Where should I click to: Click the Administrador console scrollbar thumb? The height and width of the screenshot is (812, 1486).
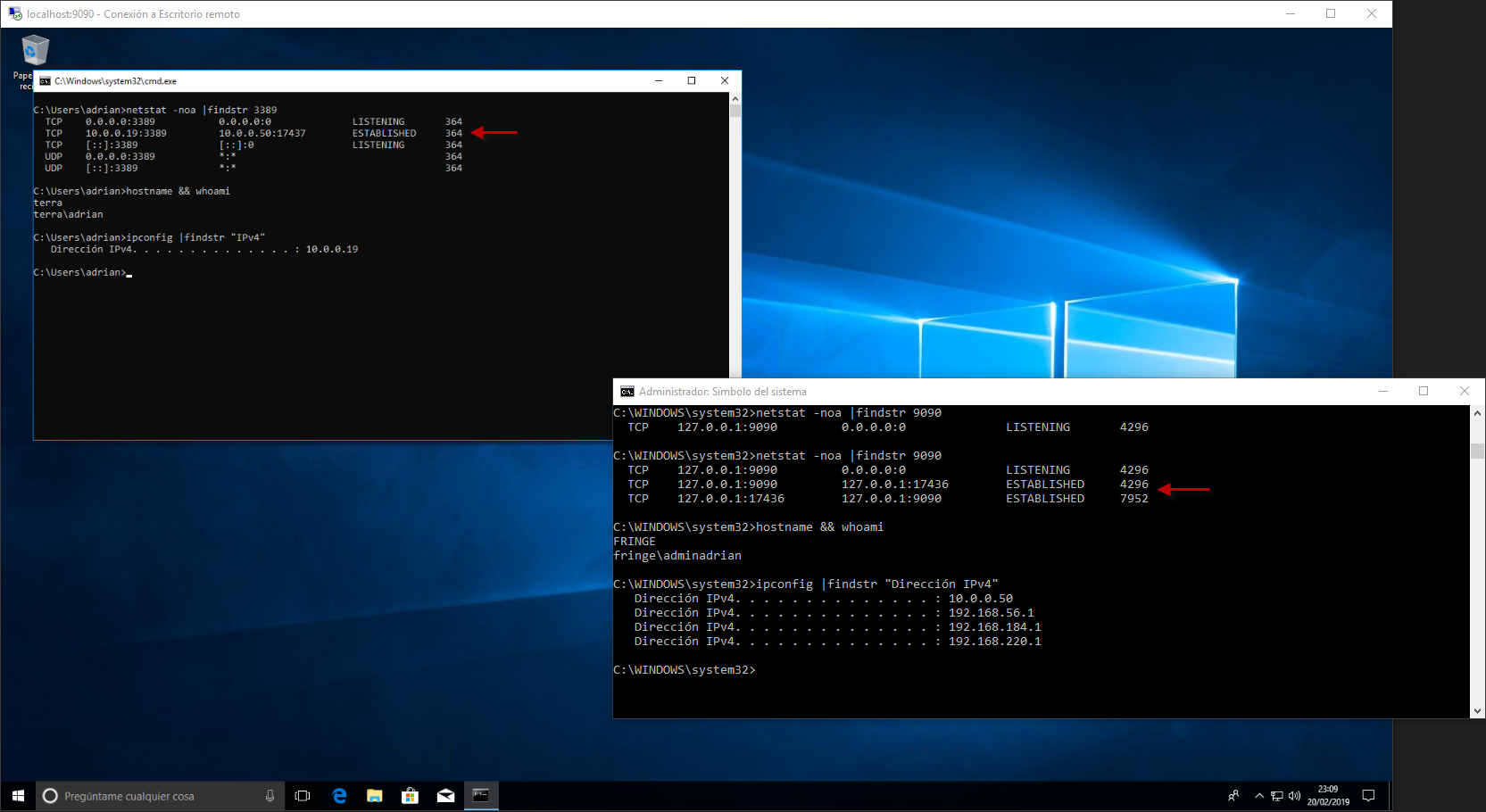click(x=1478, y=451)
